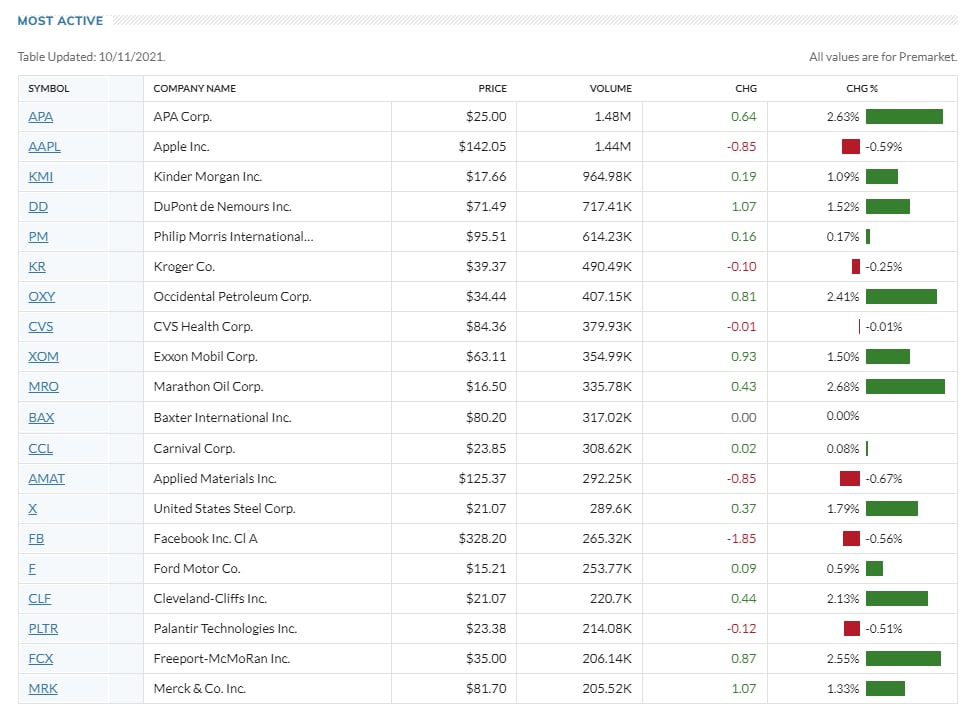The width and height of the screenshot is (974, 716).
Task: Click the SYMBOL column header
Action: [48, 89]
